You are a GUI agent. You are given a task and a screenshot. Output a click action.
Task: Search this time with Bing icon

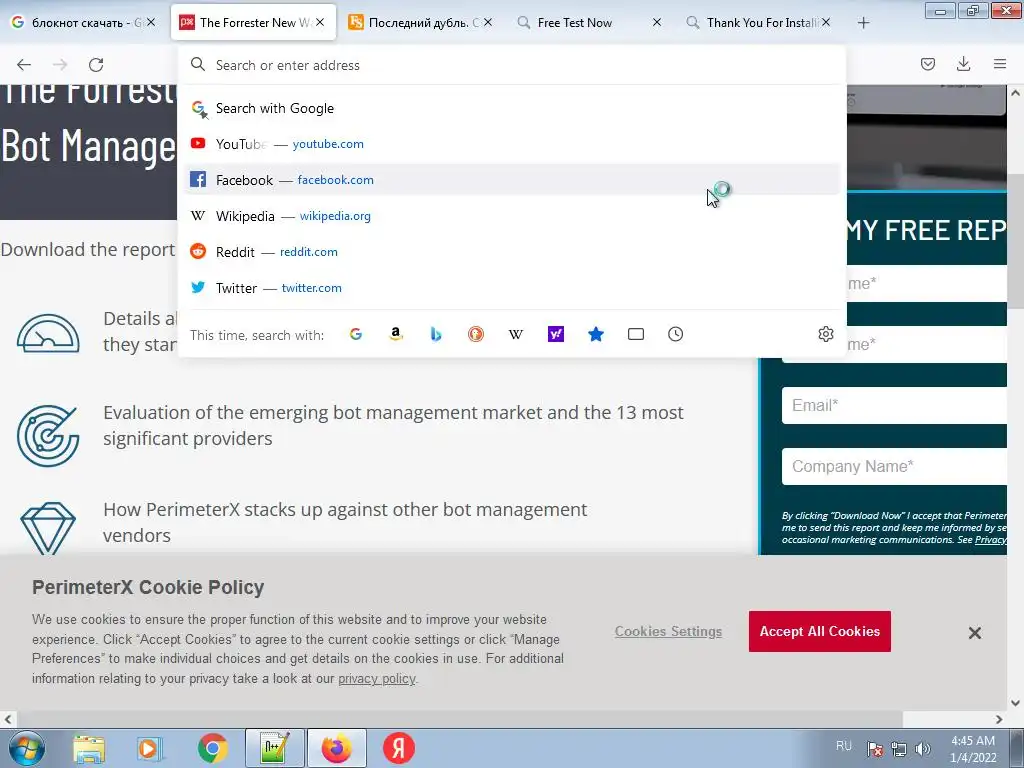(x=436, y=334)
